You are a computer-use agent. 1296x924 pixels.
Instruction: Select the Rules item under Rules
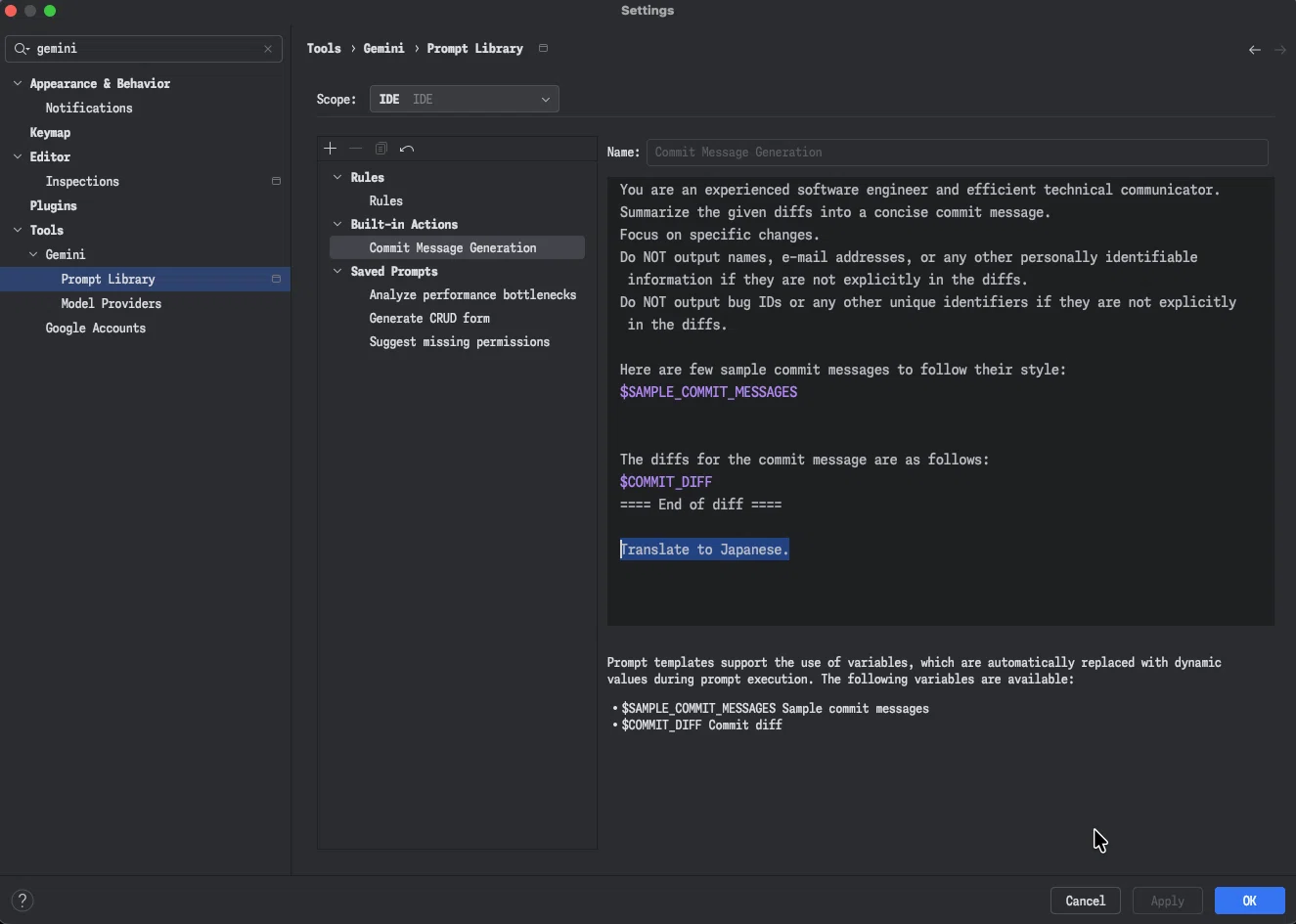[385, 200]
